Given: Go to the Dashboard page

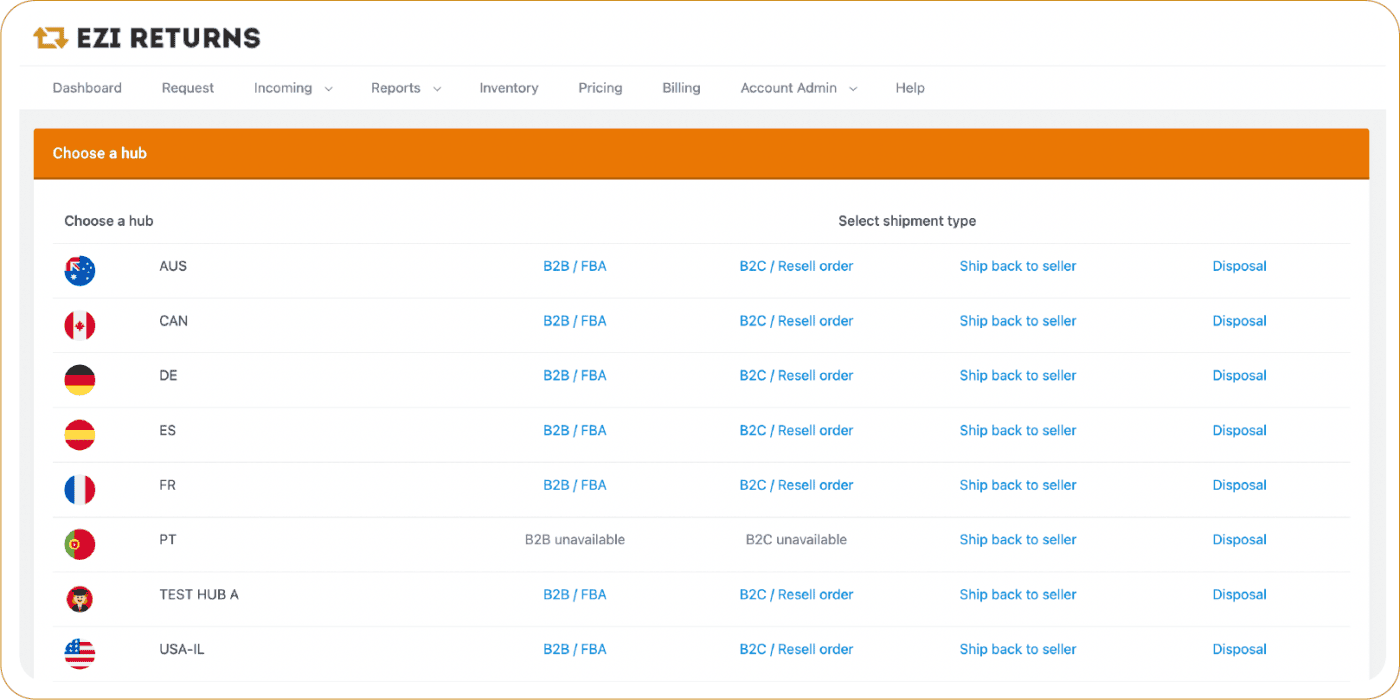Looking at the screenshot, I should 87,88.
